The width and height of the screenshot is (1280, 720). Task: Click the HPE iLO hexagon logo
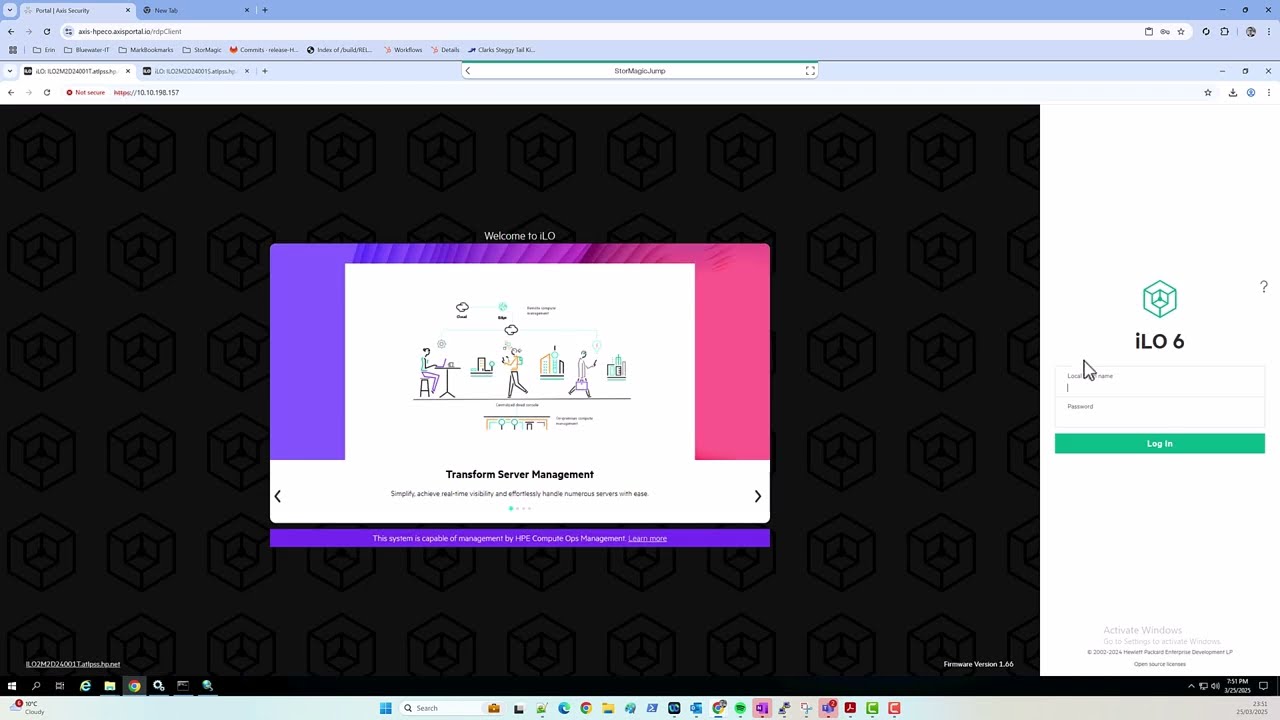1160,299
